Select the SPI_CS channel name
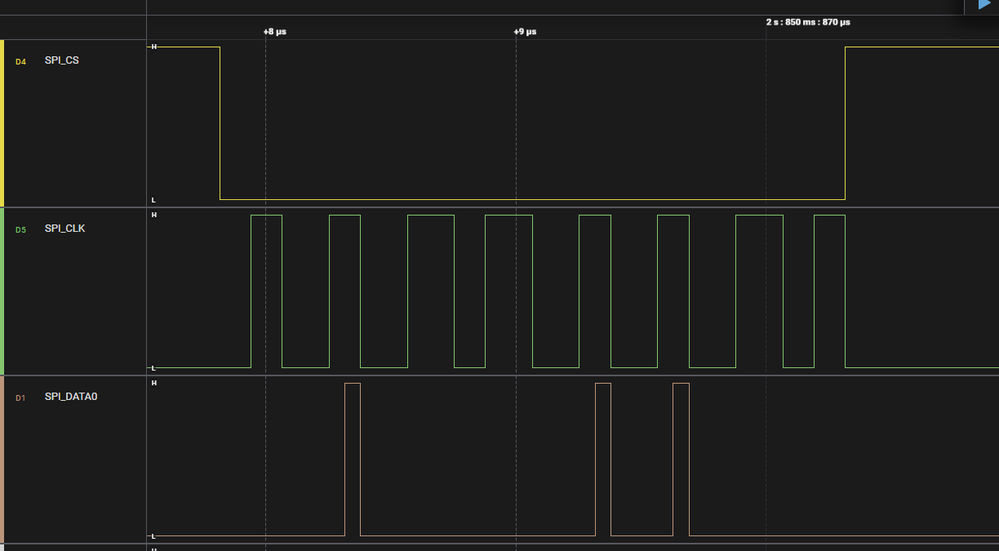Viewport: 999px width, 551px height. 62,60
